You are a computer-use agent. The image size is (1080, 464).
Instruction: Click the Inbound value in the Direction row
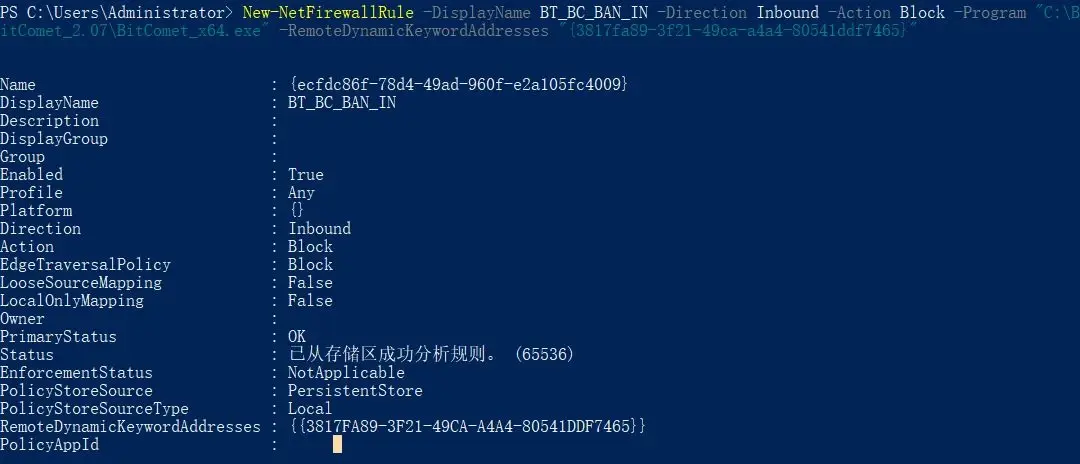pos(319,229)
